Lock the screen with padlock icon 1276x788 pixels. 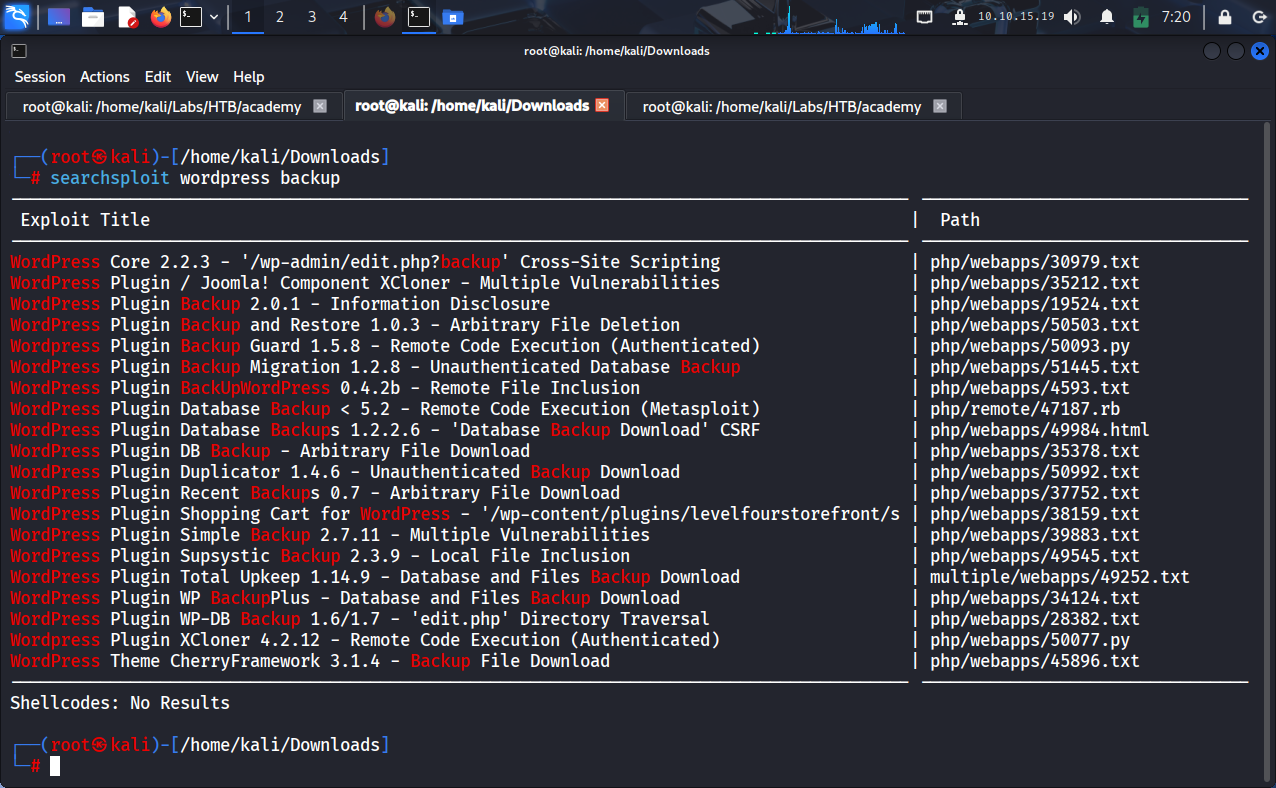pyautogui.click(x=1224, y=17)
